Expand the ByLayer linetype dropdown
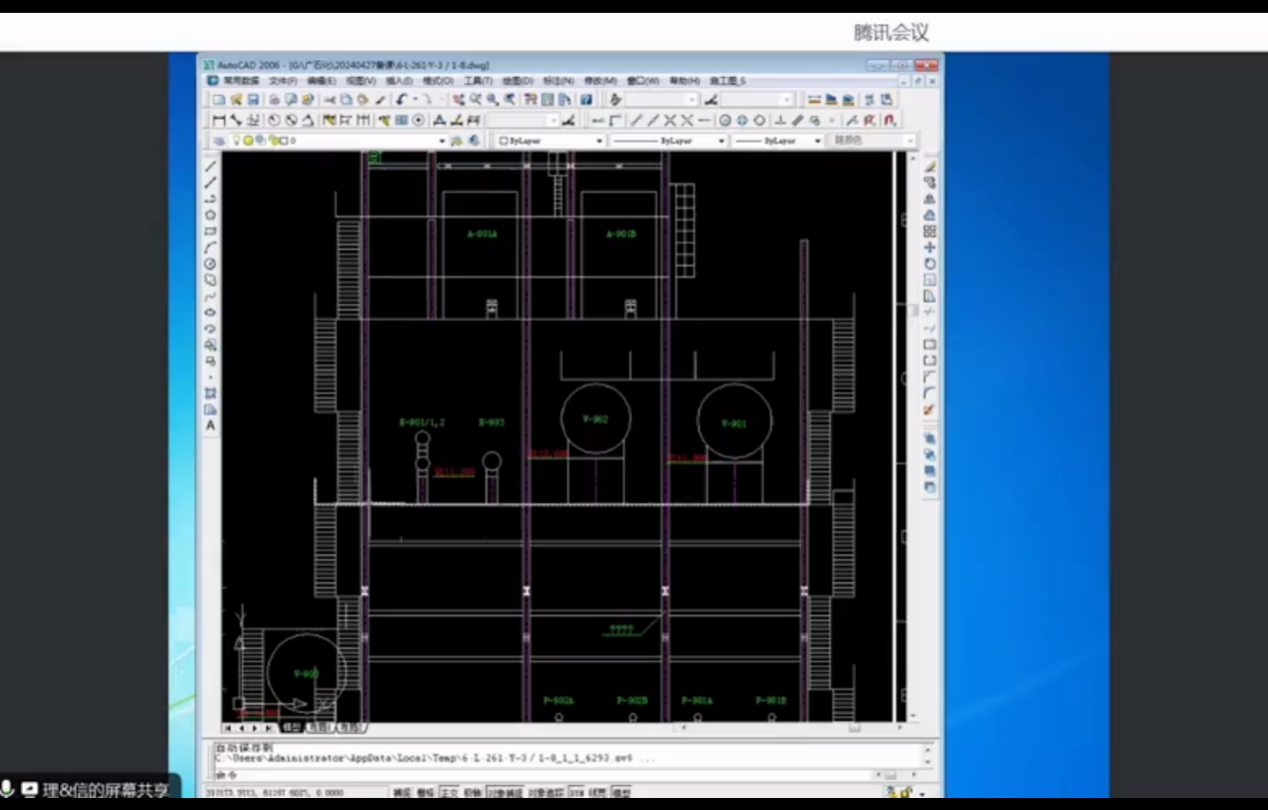 click(x=720, y=141)
